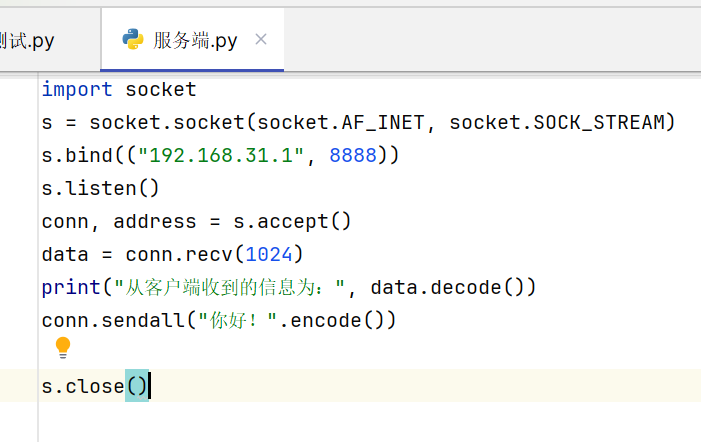
Task: Click the buffer size 1024 in conn.recv
Action: click(x=268, y=254)
